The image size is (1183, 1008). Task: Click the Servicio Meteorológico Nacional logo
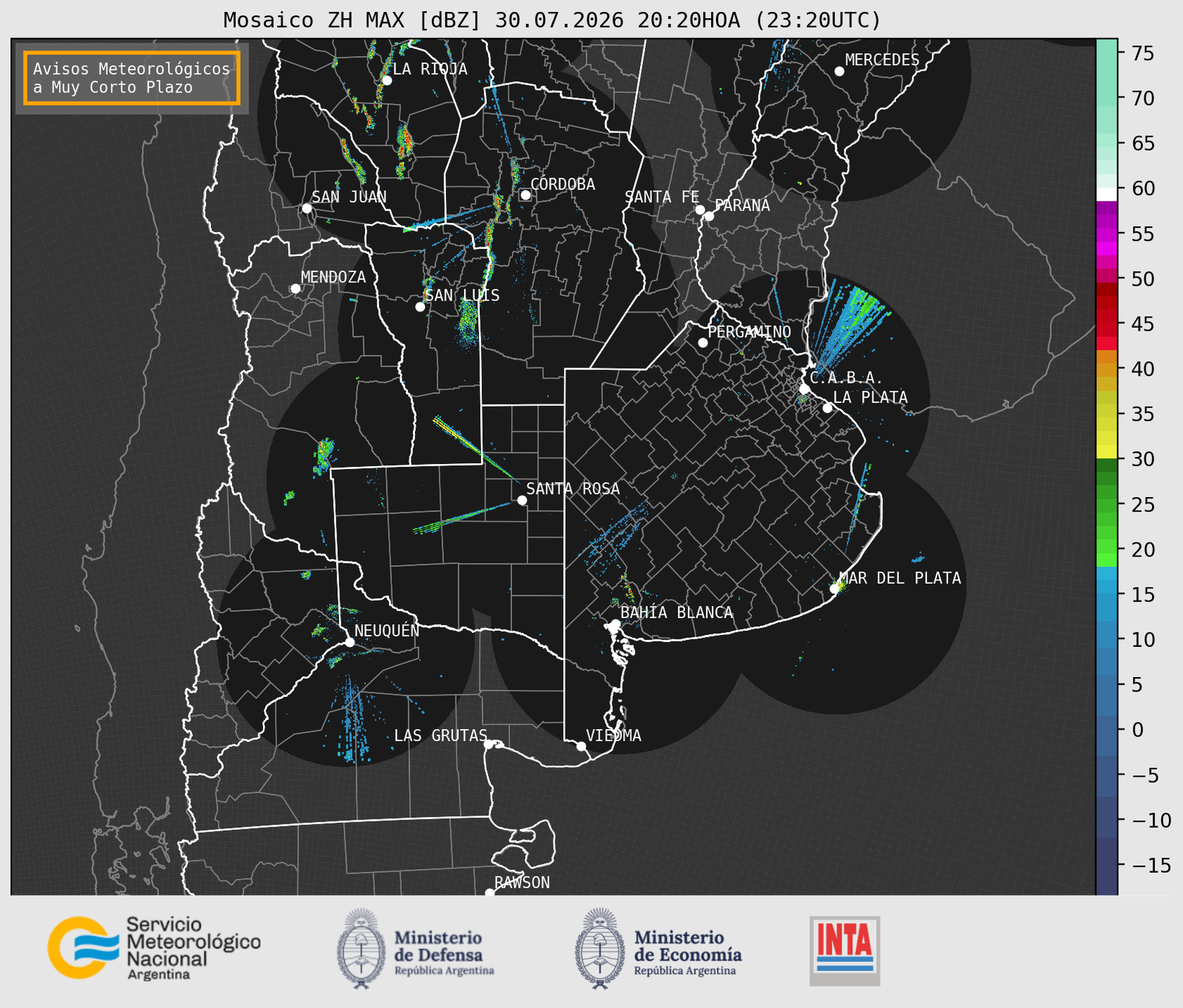point(154,948)
